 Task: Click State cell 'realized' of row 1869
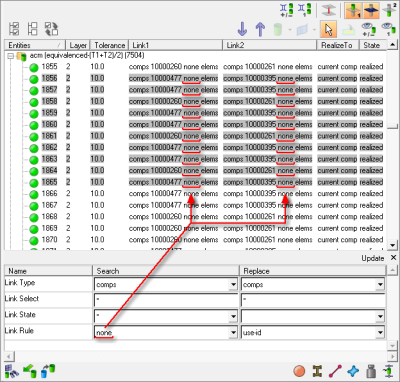(371, 228)
